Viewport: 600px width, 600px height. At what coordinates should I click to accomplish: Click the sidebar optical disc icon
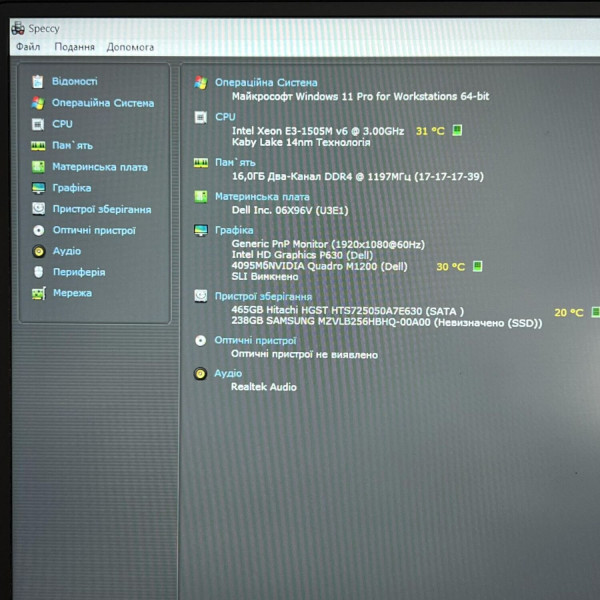click(x=38, y=230)
